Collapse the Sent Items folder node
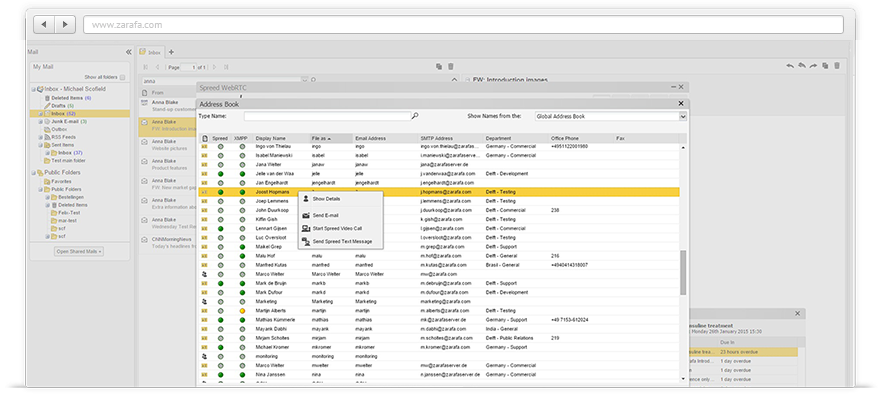 coord(40,145)
